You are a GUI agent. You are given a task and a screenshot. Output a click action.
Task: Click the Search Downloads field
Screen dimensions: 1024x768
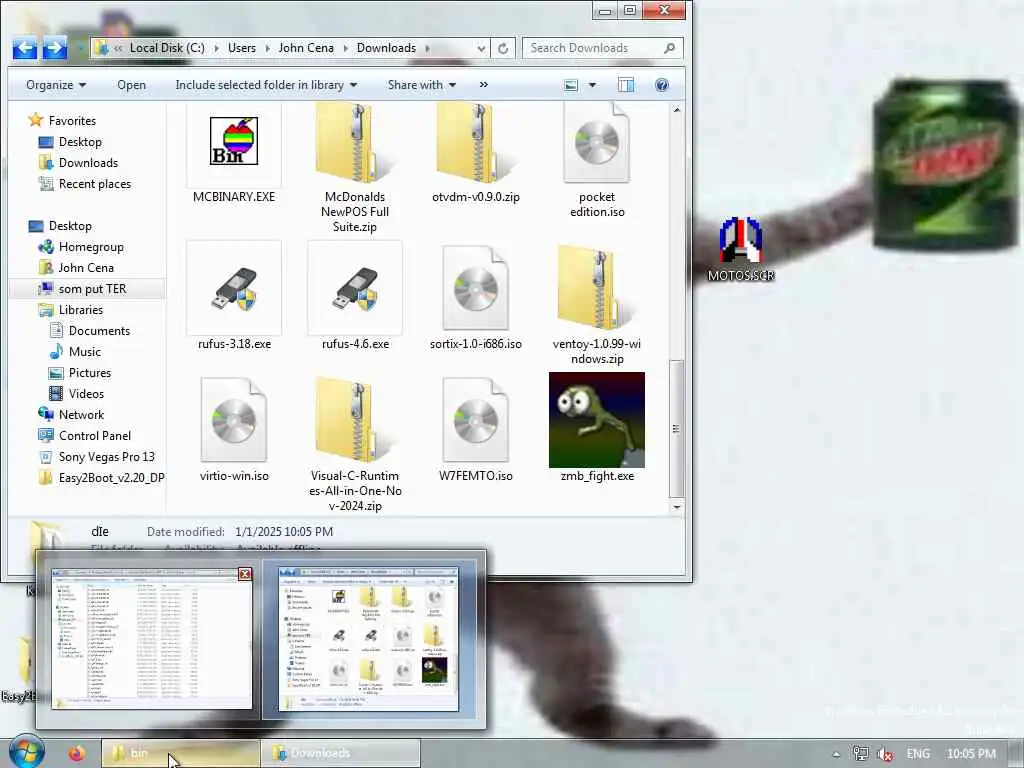pos(602,48)
